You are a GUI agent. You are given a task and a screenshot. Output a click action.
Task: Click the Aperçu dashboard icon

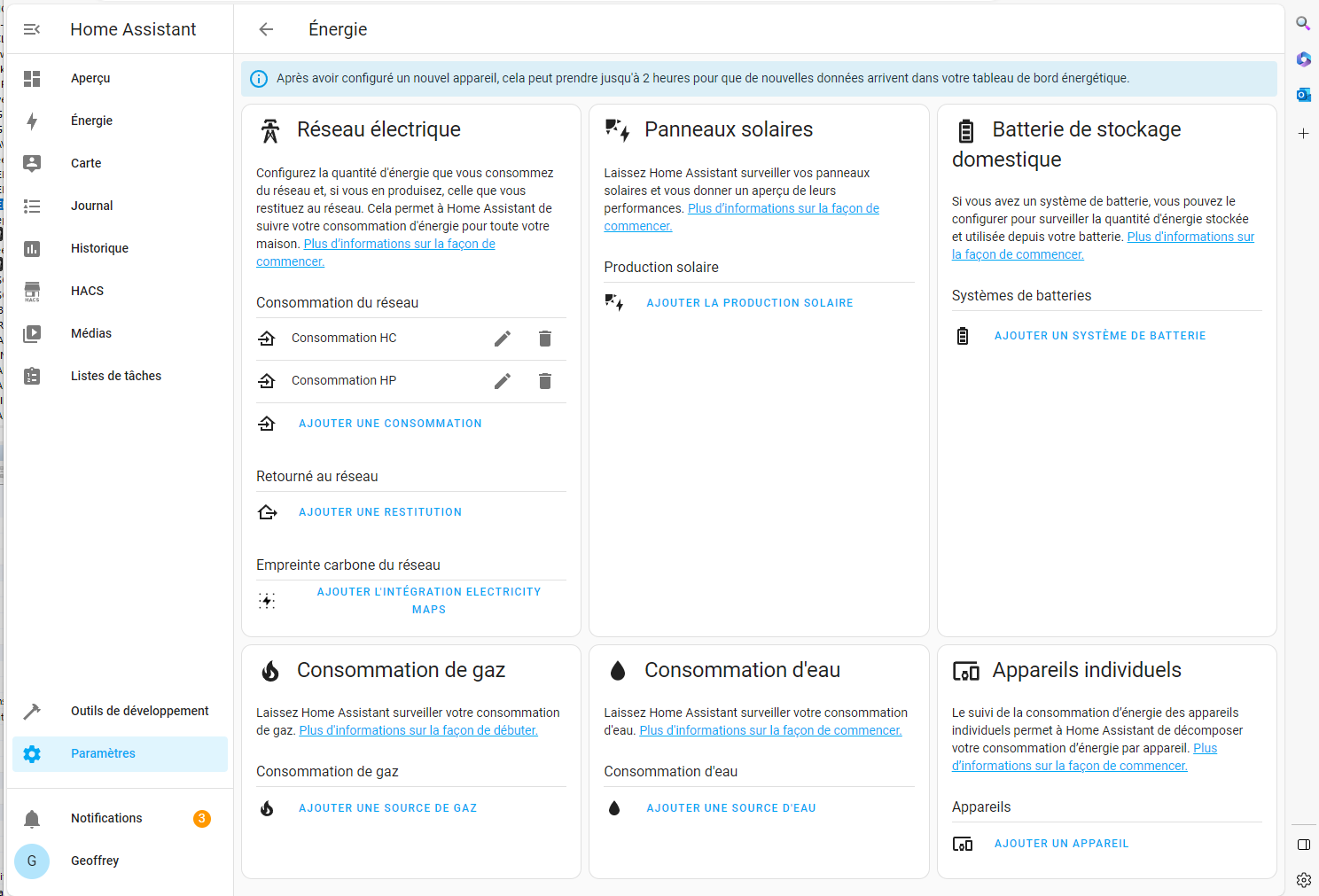(32, 79)
